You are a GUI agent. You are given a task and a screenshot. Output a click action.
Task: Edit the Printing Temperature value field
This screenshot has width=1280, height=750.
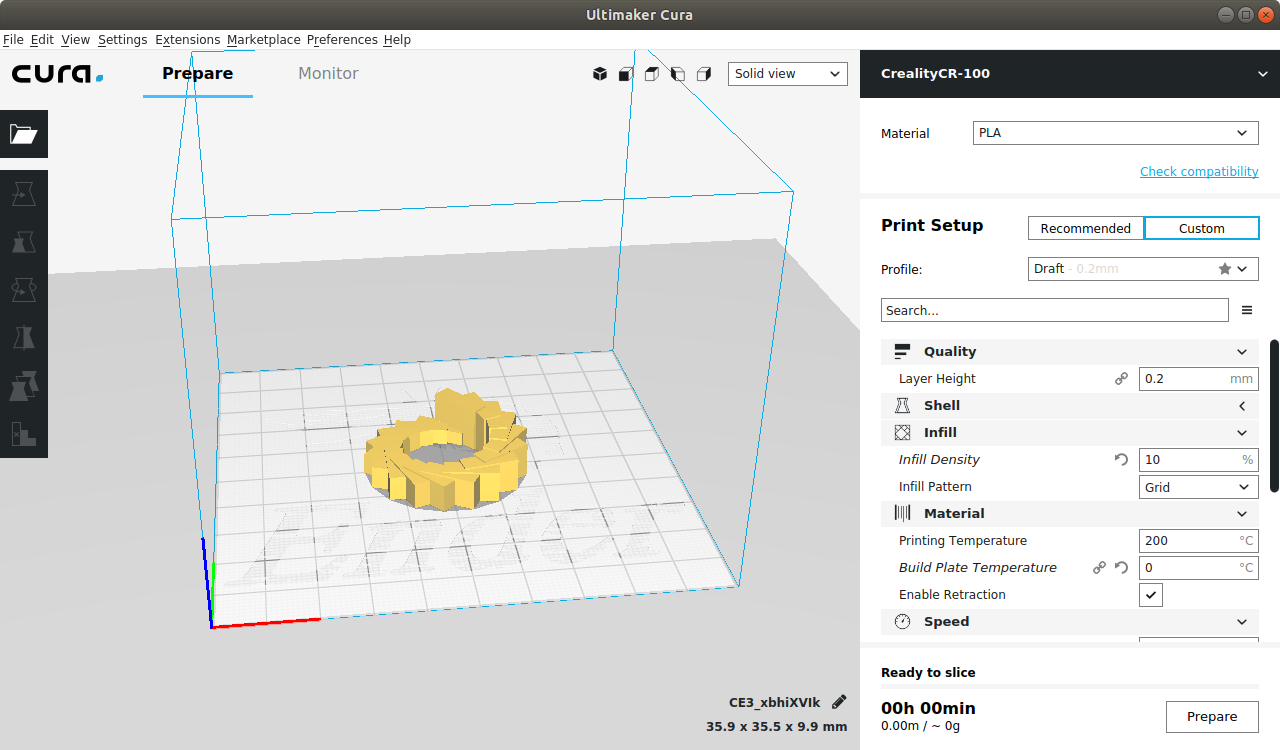[x=1199, y=541]
